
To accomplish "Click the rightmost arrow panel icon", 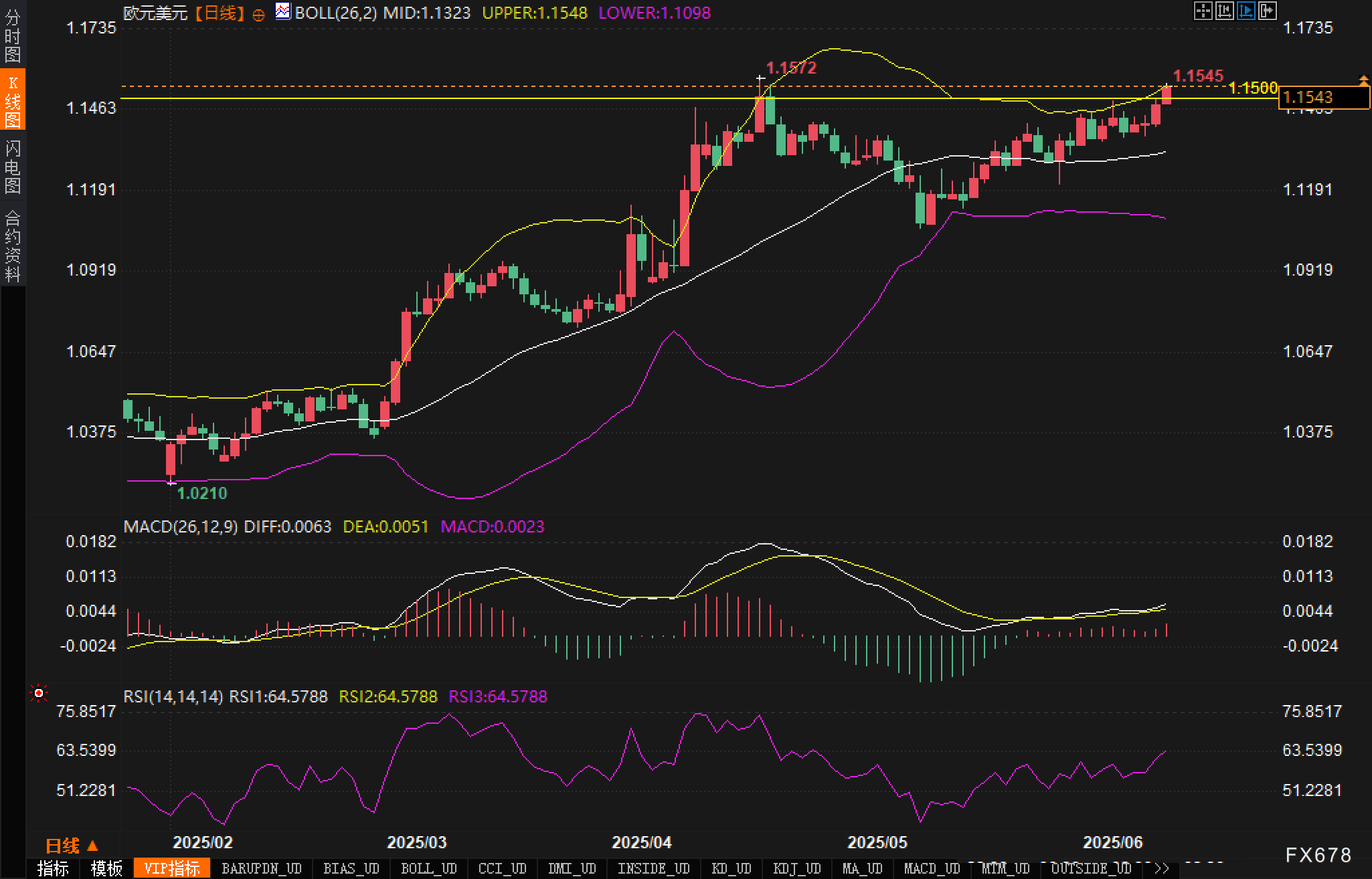I will coord(1267,11).
